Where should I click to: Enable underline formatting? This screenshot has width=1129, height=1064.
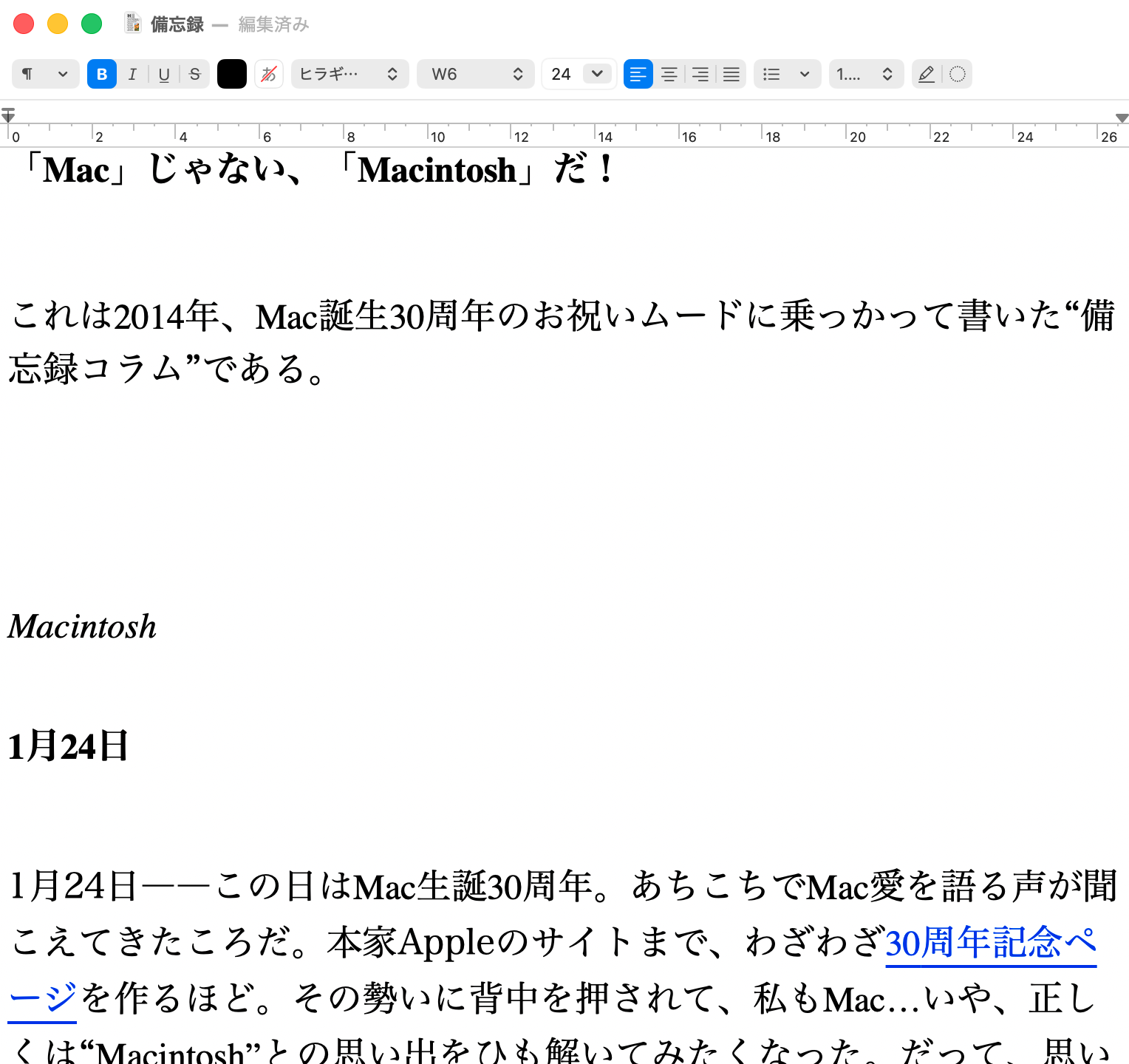[x=164, y=74]
